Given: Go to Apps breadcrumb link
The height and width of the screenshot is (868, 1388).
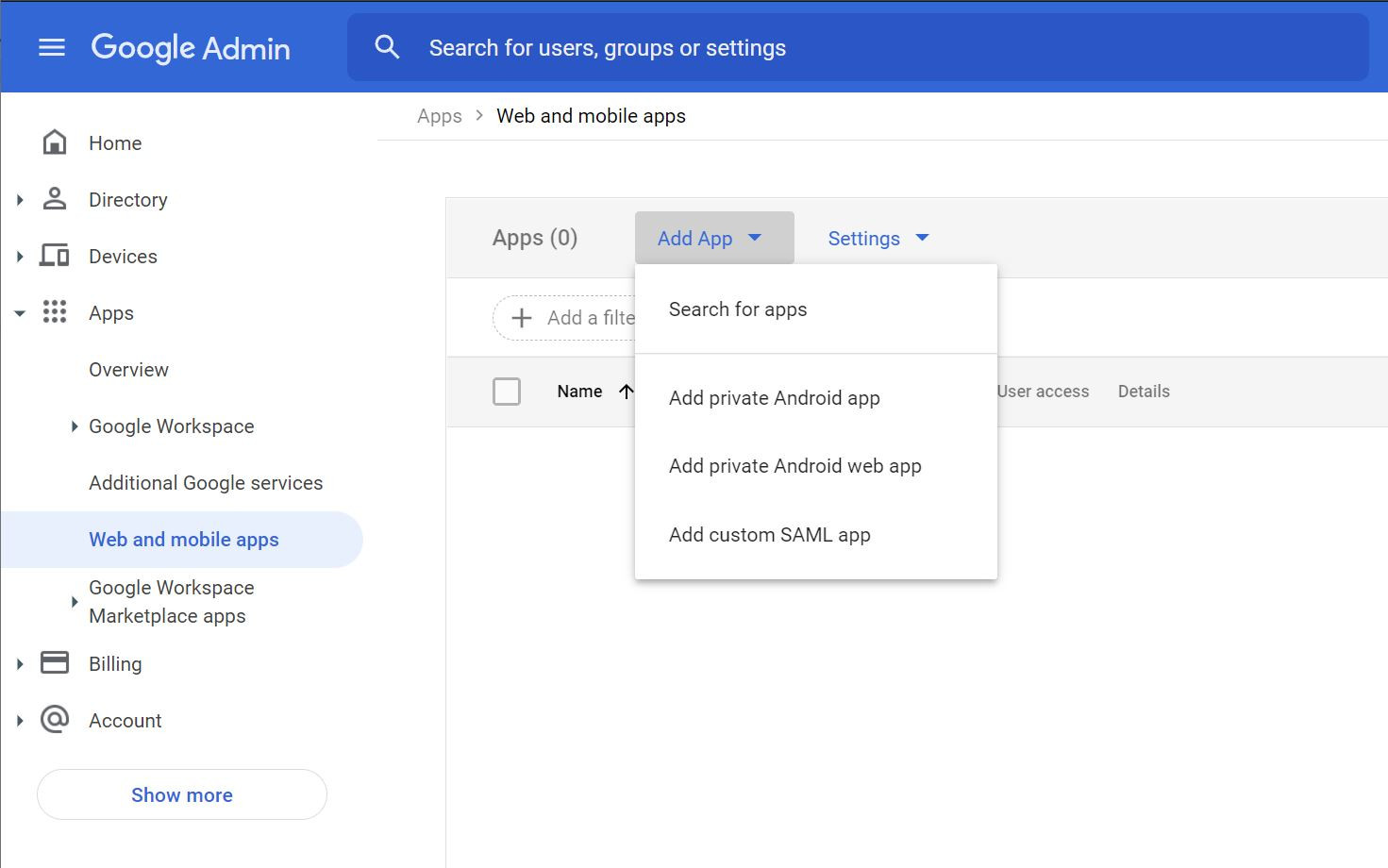Looking at the screenshot, I should [440, 116].
